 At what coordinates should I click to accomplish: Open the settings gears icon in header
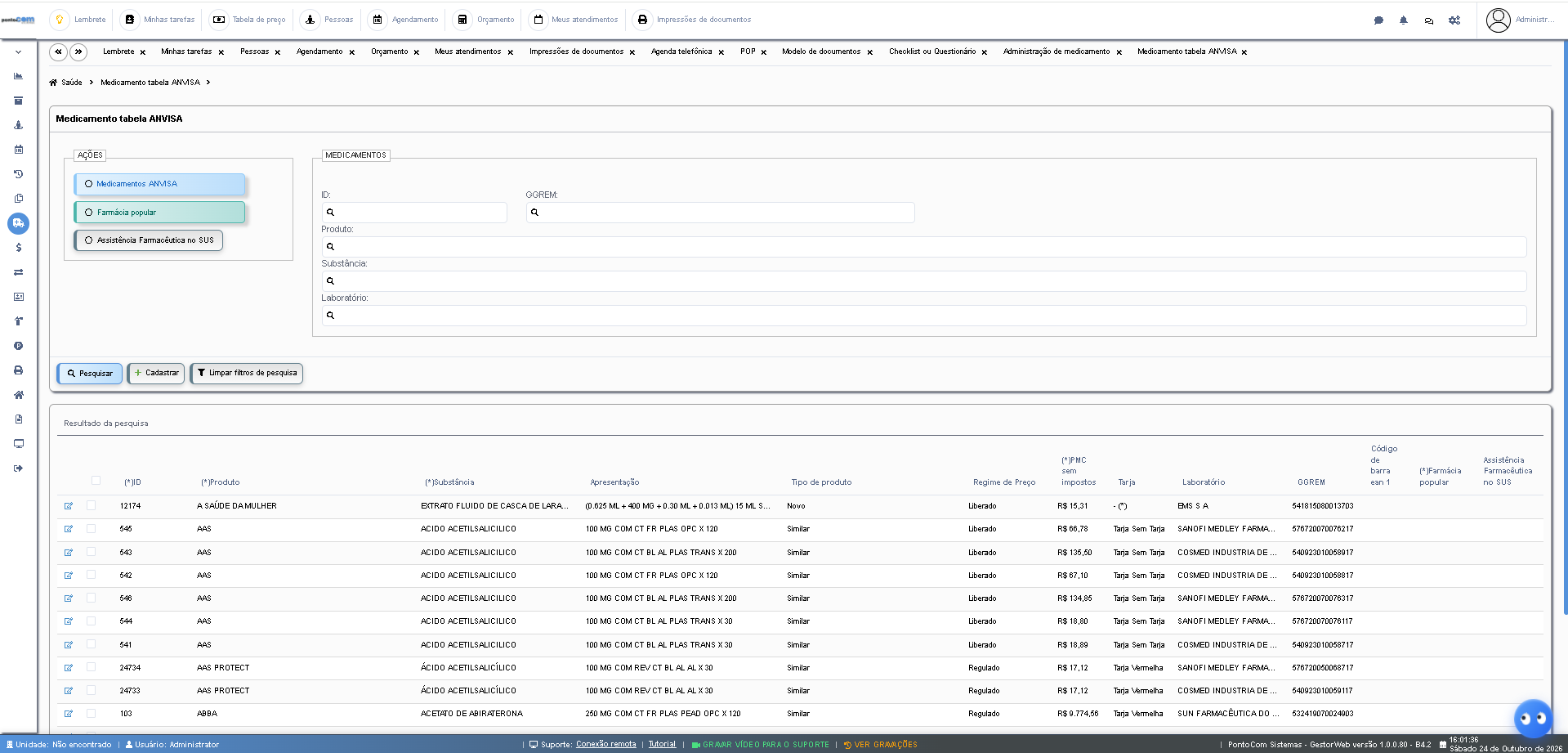tap(1454, 20)
